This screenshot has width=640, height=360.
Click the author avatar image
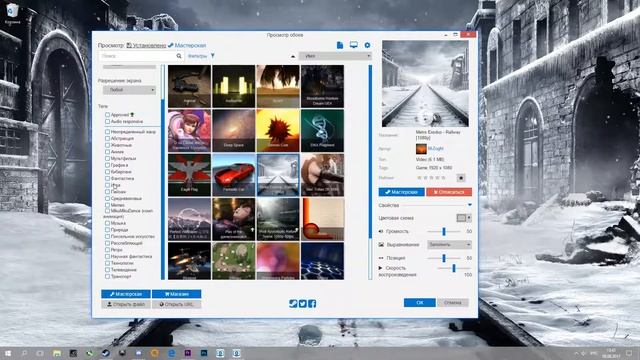click(421, 149)
